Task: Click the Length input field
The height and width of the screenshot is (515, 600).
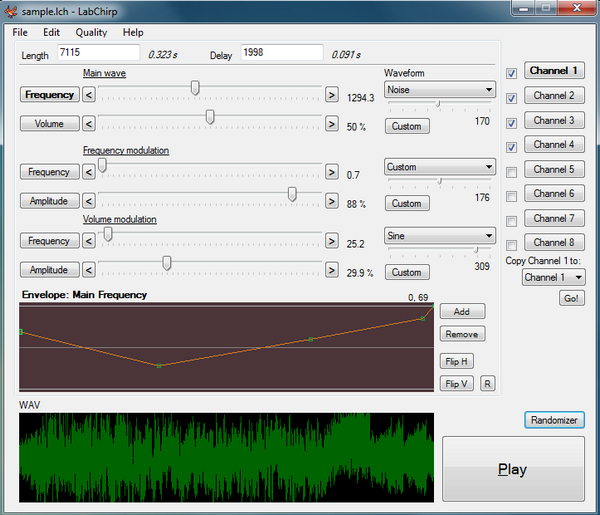Action: [99, 52]
